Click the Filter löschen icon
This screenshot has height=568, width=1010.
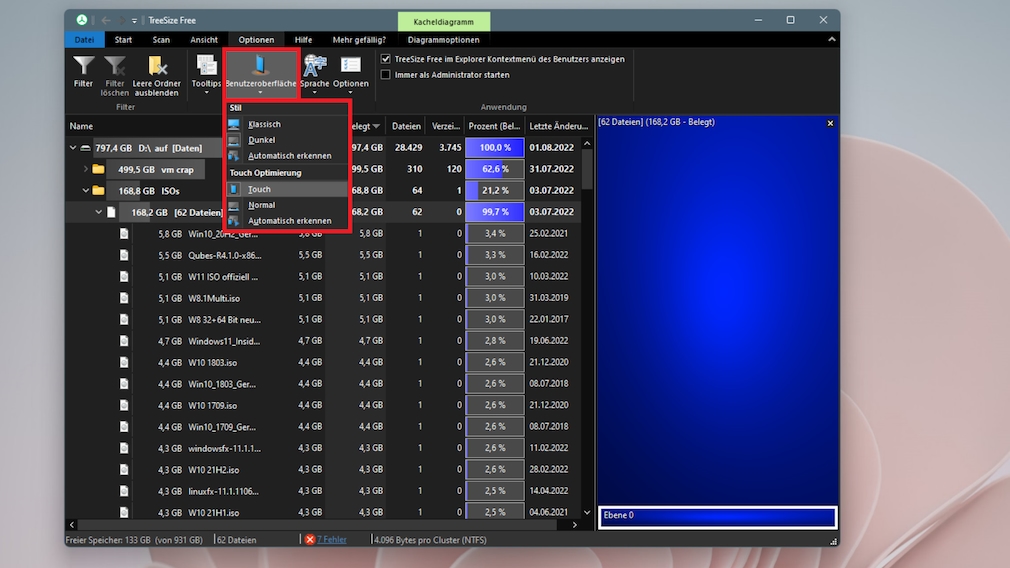[x=115, y=68]
